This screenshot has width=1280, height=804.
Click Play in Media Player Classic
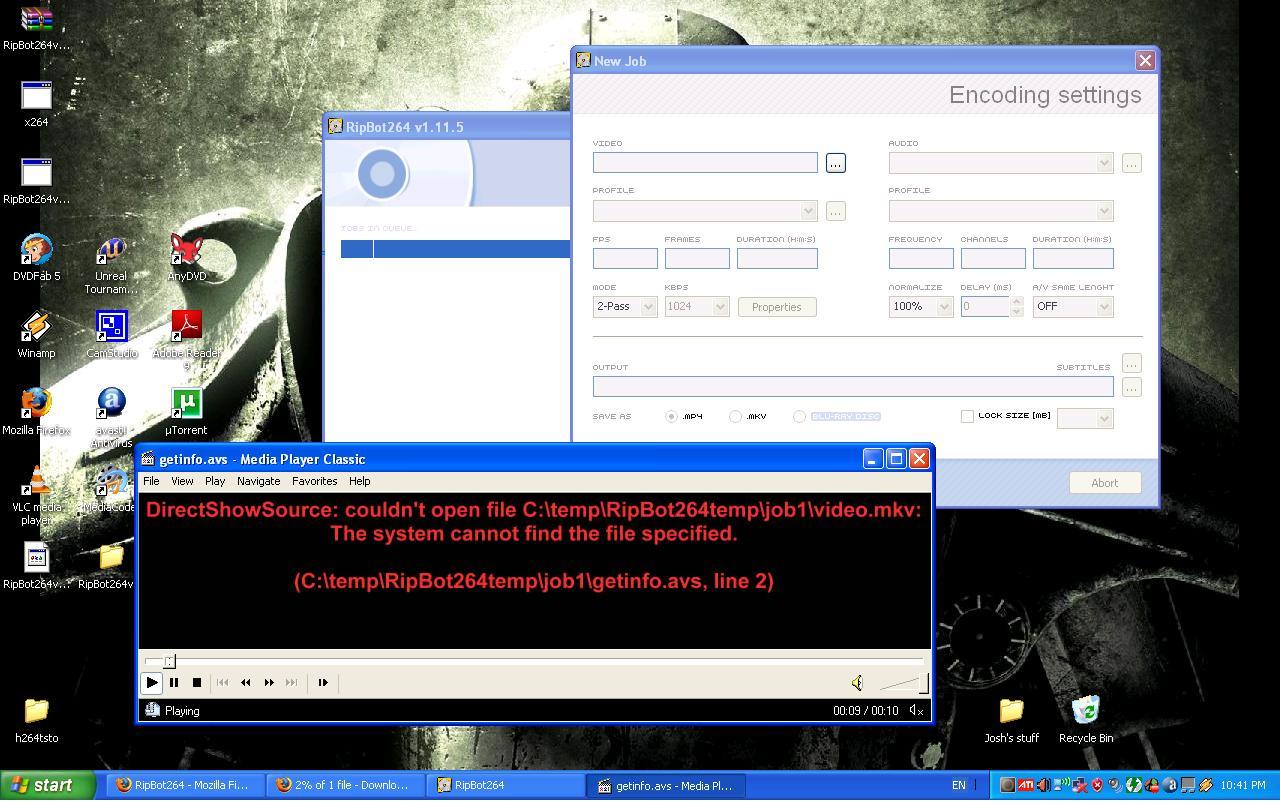point(151,683)
